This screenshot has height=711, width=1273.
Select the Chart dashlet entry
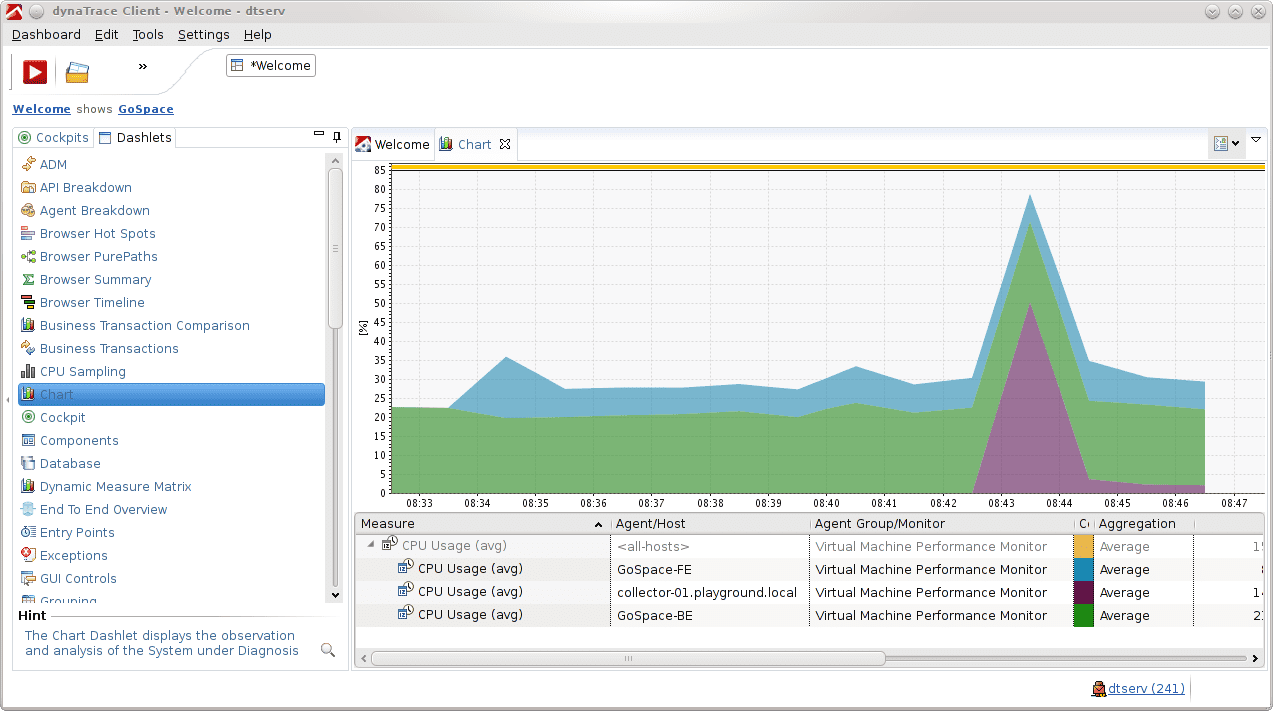pos(171,394)
